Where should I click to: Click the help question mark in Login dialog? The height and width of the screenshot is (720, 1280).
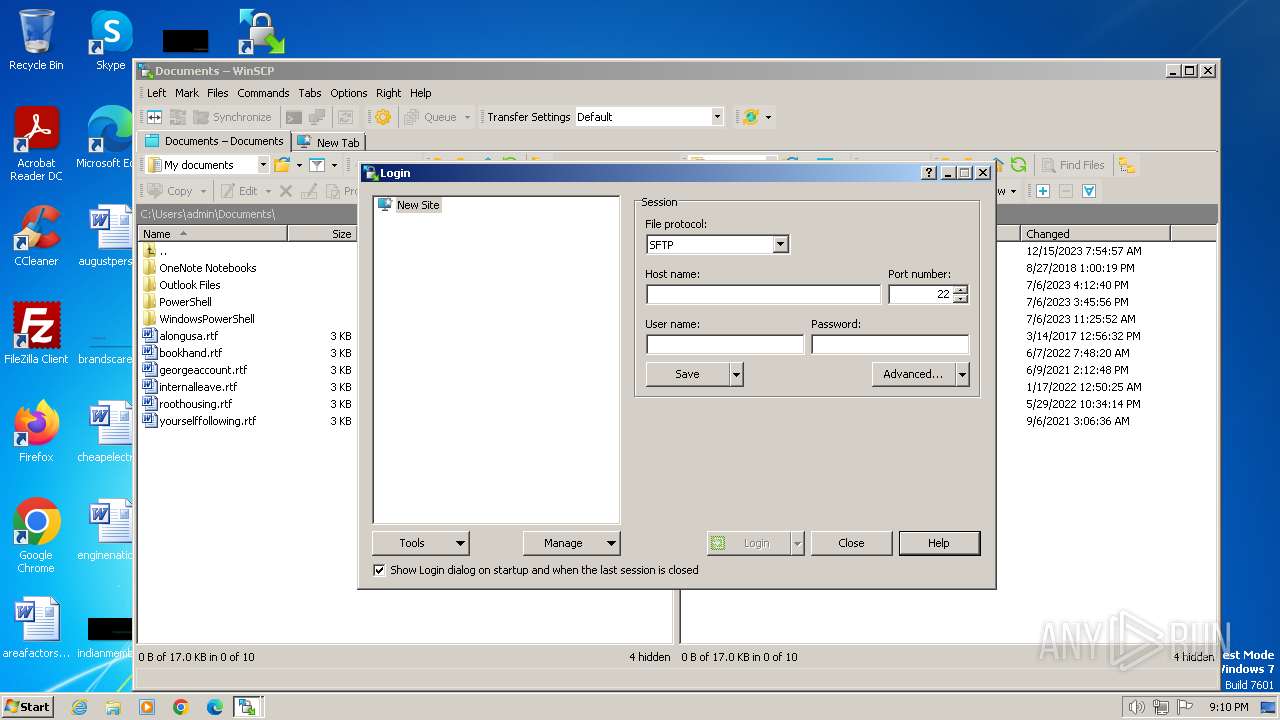(929, 173)
